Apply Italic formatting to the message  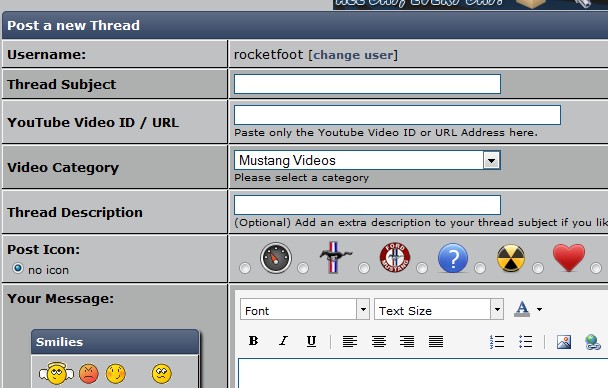click(x=283, y=341)
